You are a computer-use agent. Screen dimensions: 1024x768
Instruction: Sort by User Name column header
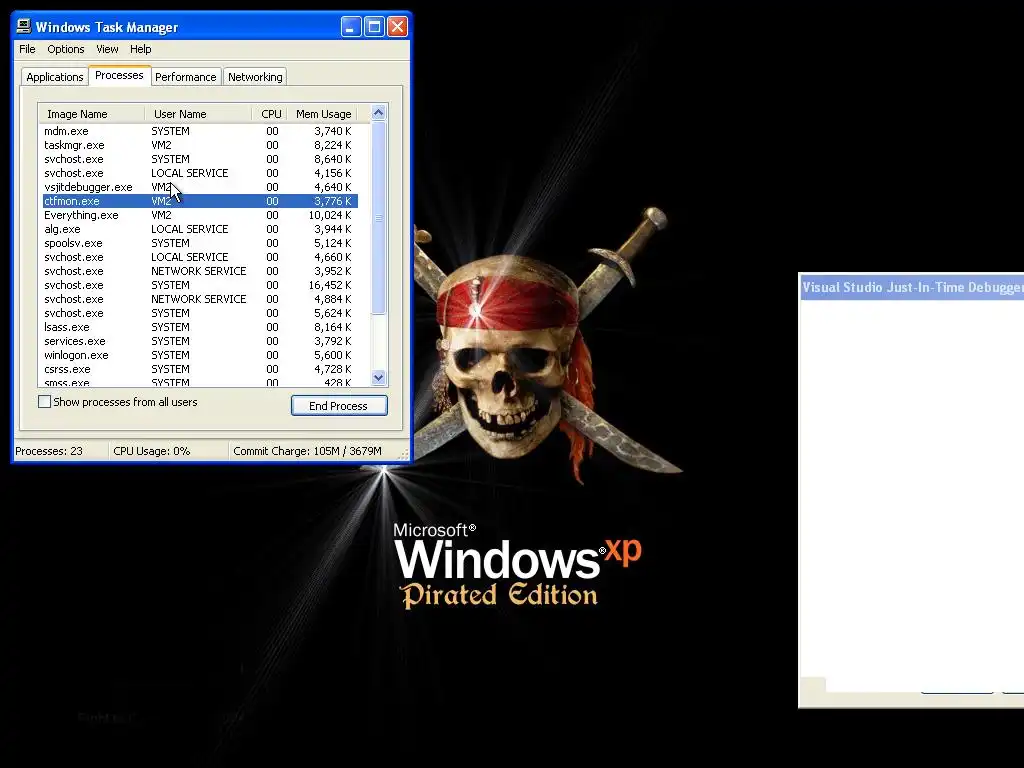(x=198, y=114)
